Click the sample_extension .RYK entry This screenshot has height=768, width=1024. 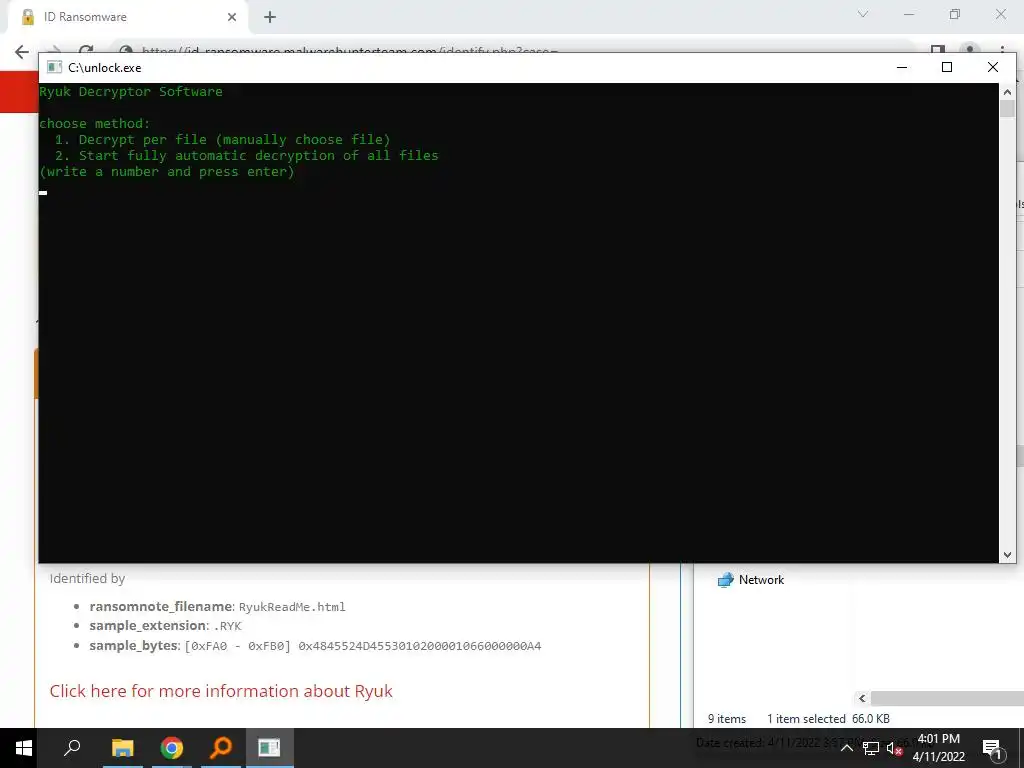(166, 626)
